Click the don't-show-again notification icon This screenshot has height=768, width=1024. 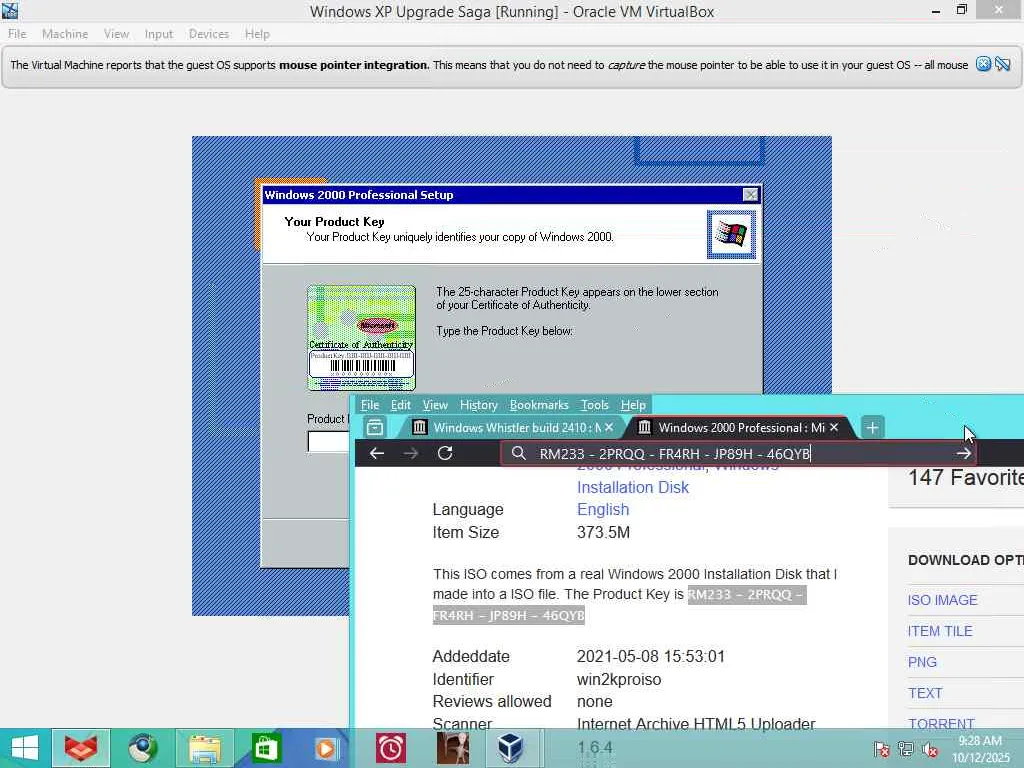click(1003, 64)
